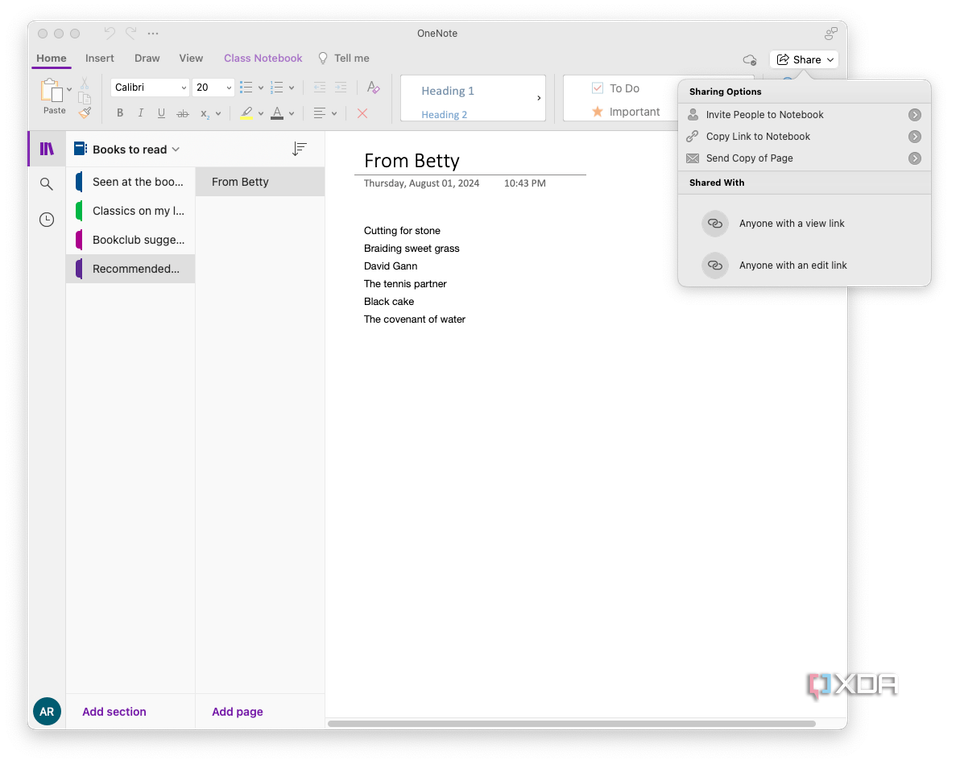Open the notebooks sidebar bookshelf icon
Viewport: 960px width, 763px height.
(x=46, y=148)
